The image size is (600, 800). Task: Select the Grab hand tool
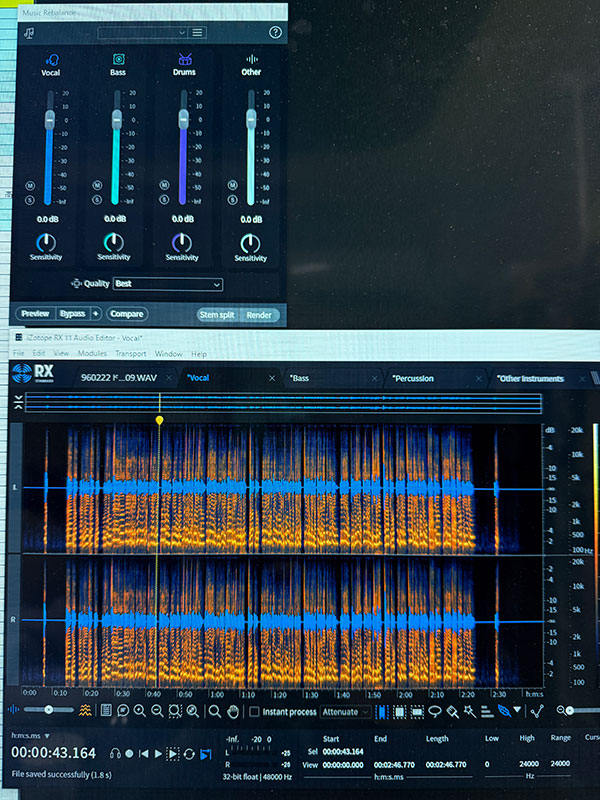coord(233,712)
